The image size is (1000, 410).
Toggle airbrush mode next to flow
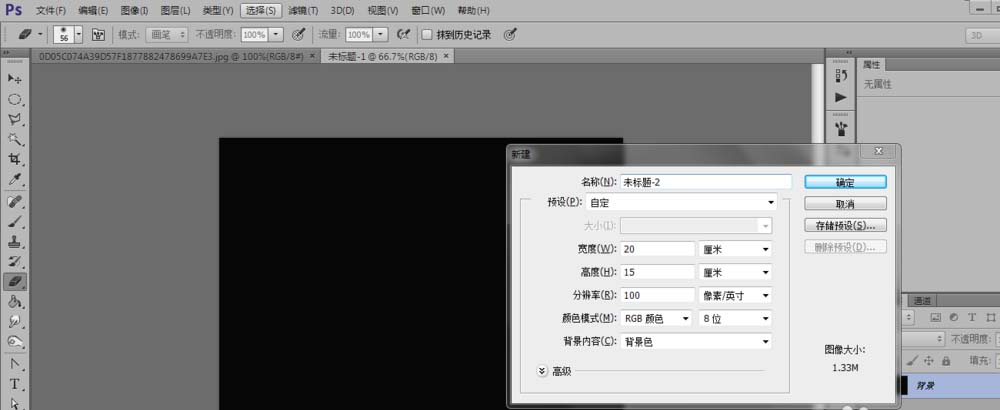(403, 34)
